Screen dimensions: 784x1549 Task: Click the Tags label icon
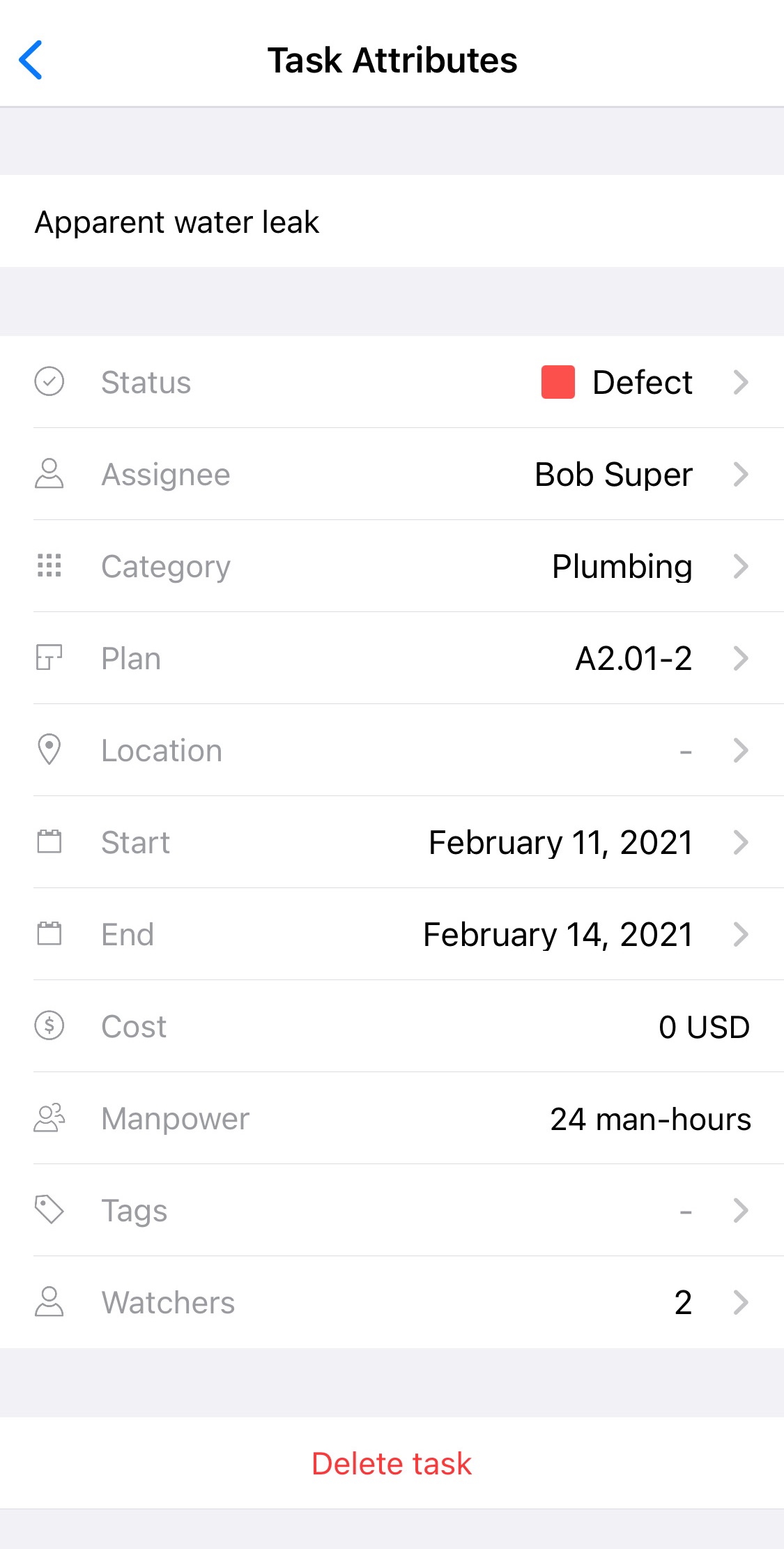pos(49,1210)
